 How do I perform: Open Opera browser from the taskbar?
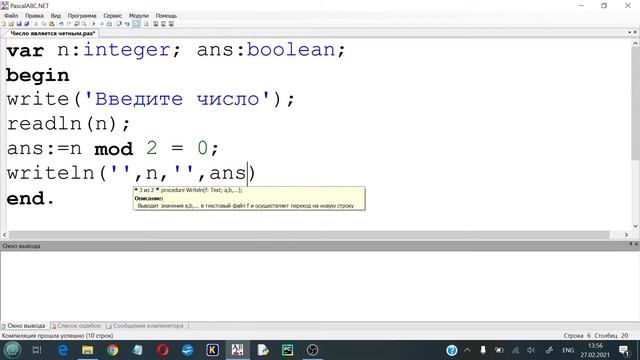[162, 350]
